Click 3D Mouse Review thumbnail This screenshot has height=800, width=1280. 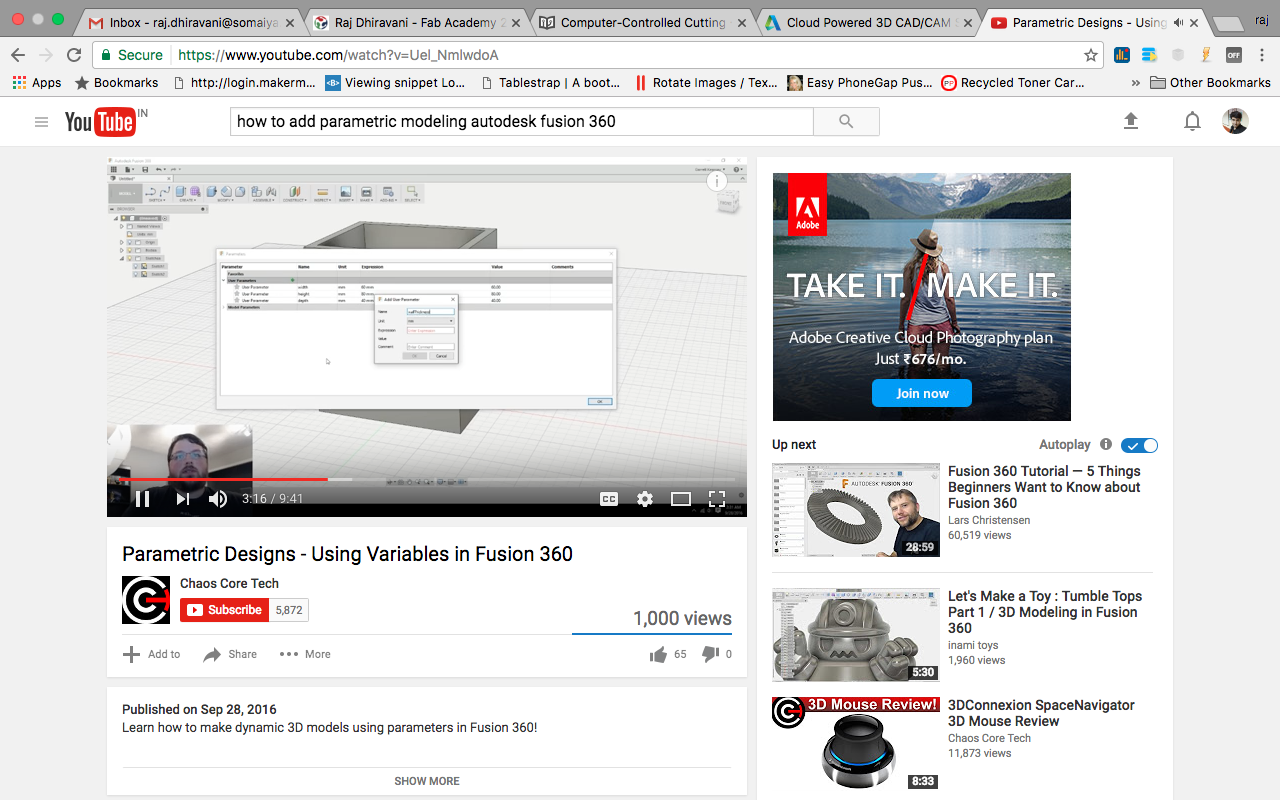(x=856, y=744)
